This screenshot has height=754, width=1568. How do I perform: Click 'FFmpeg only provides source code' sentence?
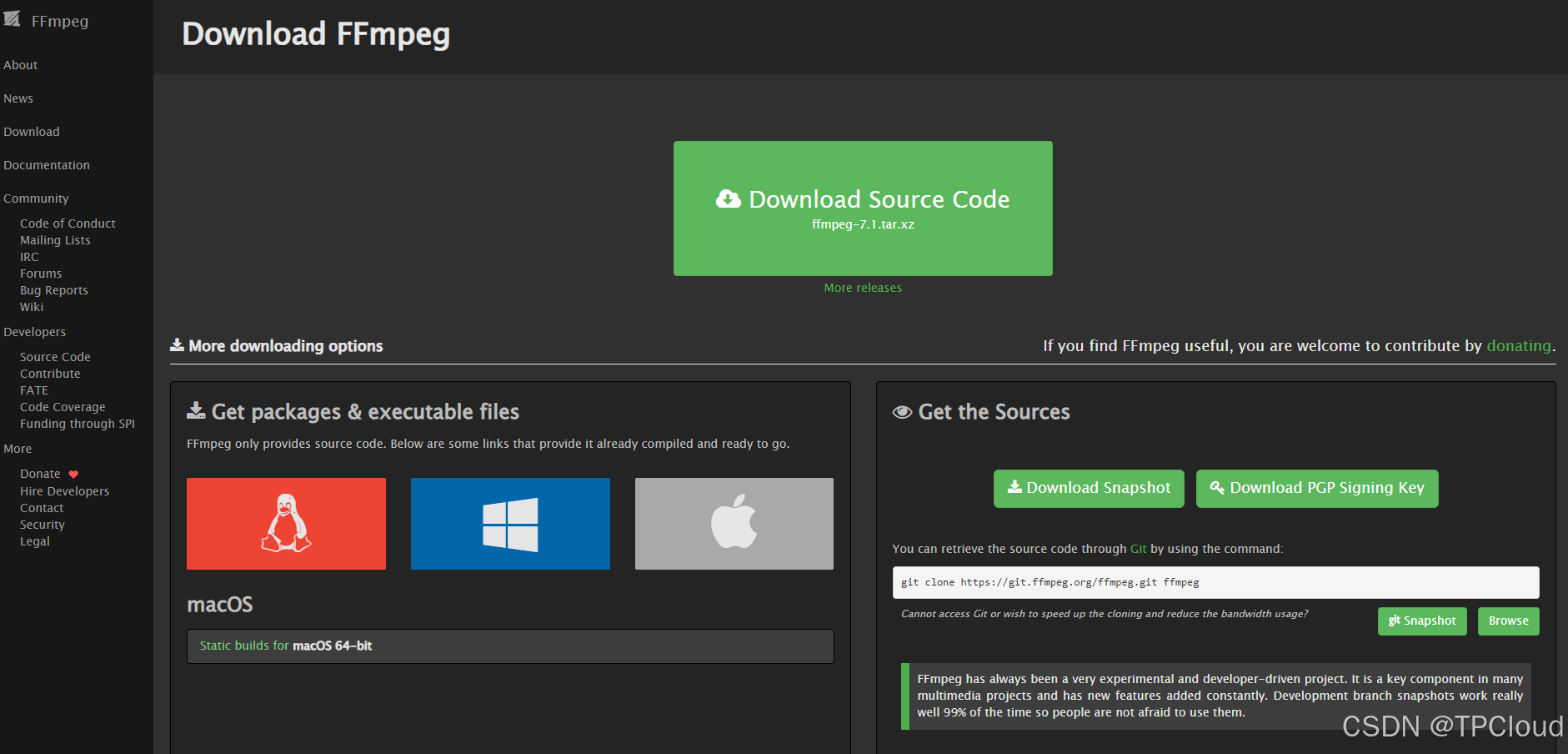488,444
